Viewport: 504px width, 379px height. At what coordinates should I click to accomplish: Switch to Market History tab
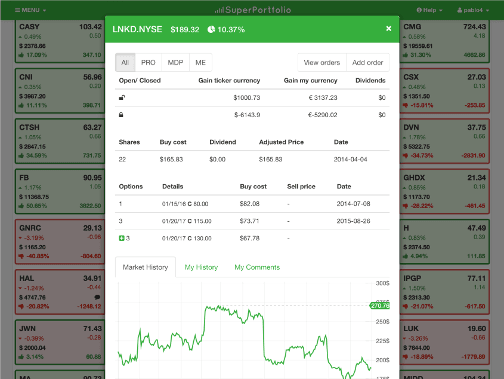(x=145, y=267)
